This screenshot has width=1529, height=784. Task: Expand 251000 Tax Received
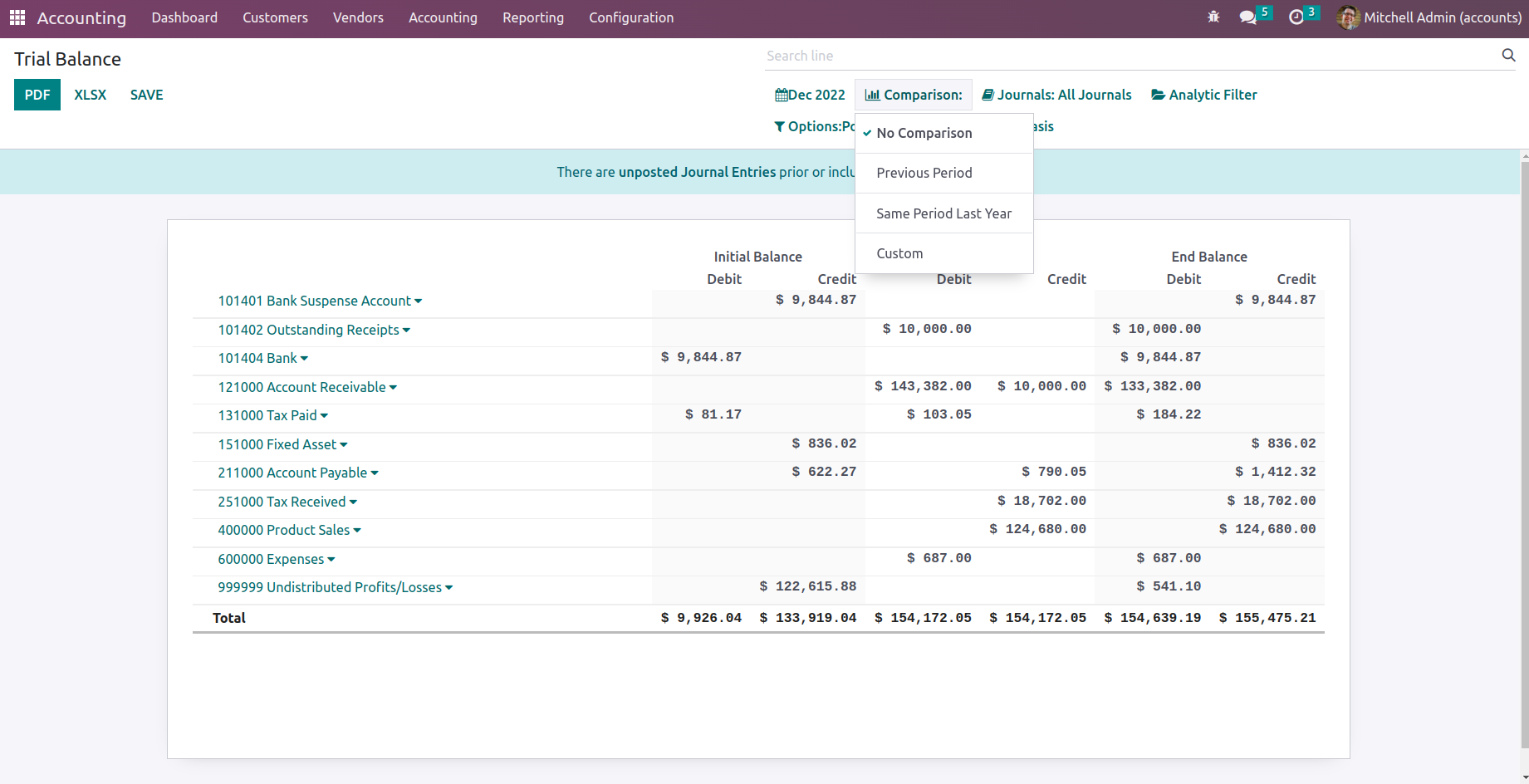pos(287,502)
